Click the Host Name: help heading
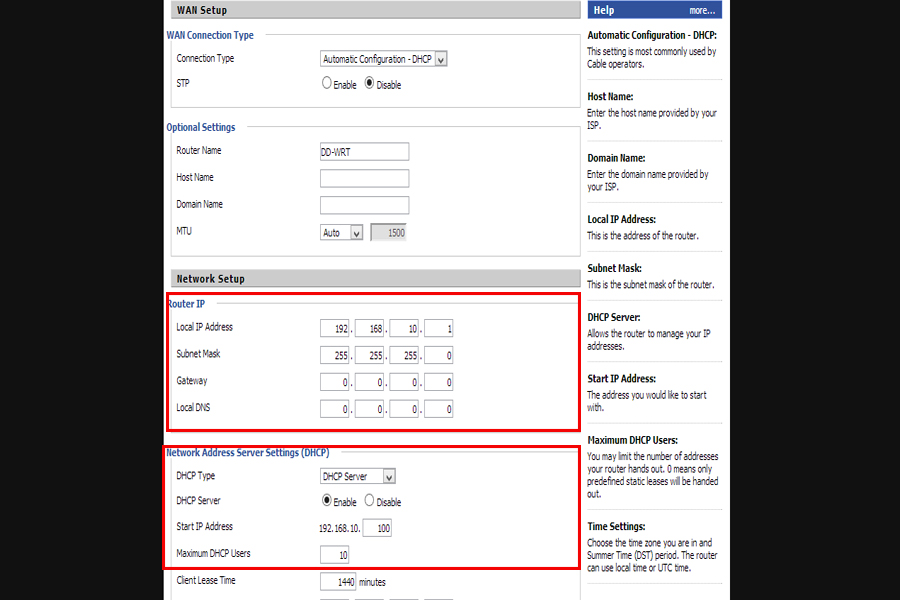 coord(610,96)
